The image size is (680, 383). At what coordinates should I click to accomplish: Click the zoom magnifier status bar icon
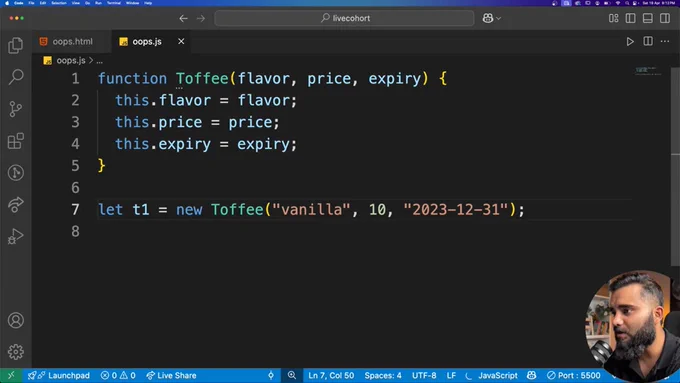292,375
